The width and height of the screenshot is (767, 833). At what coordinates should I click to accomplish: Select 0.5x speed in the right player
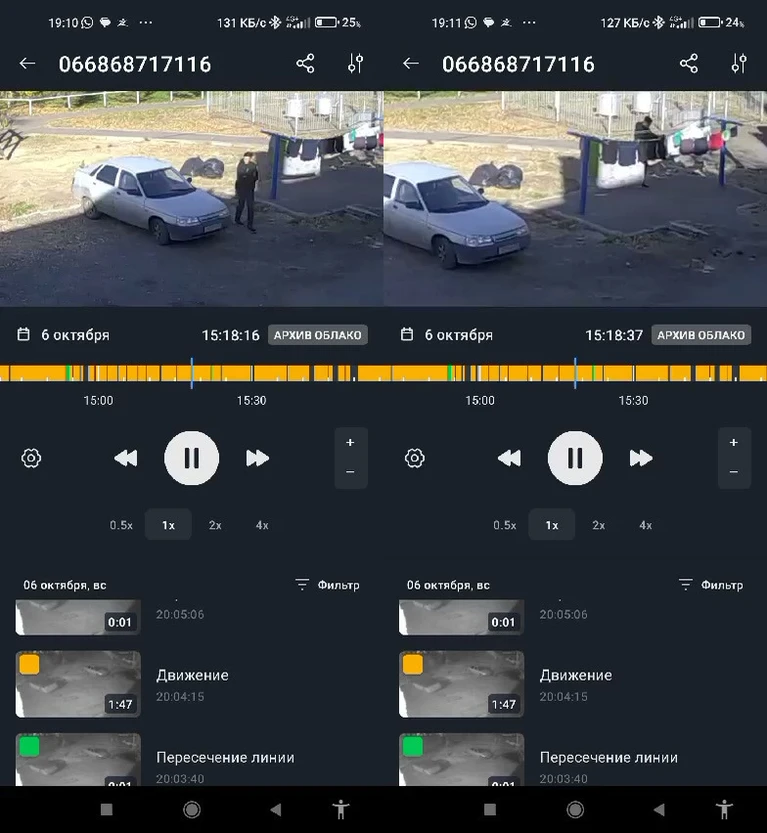click(x=505, y=525)
